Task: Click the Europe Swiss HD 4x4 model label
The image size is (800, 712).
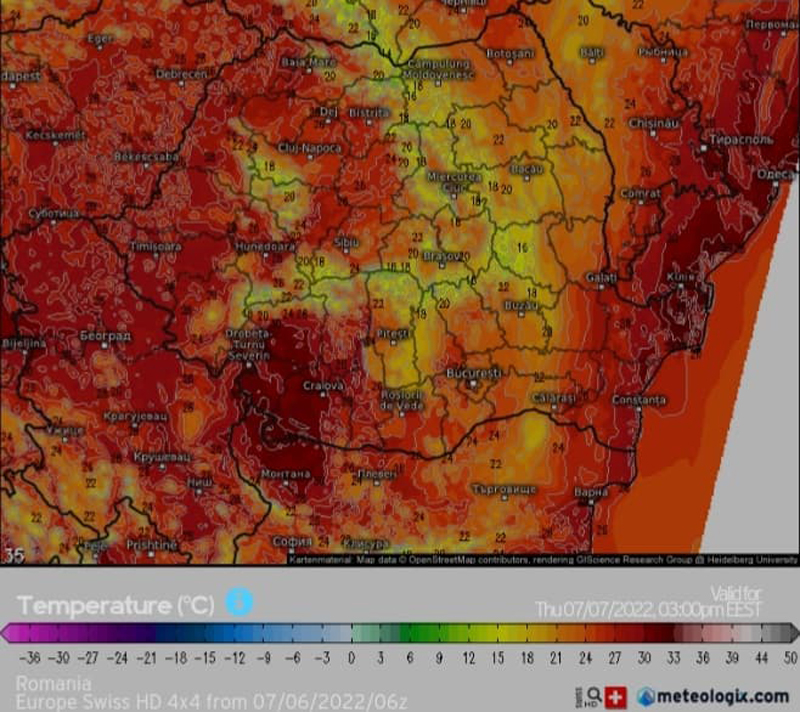Action: tap(210, 702)
